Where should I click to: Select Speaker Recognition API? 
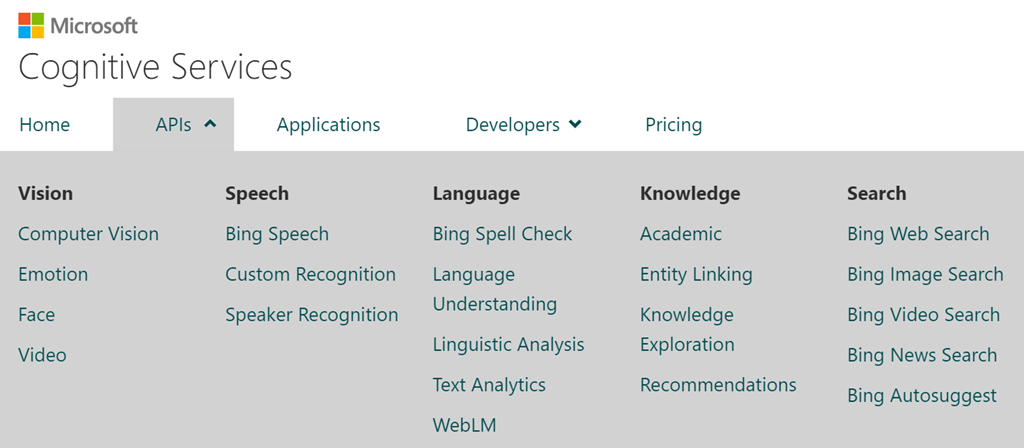pyautogui.click(x=312, y=315)
